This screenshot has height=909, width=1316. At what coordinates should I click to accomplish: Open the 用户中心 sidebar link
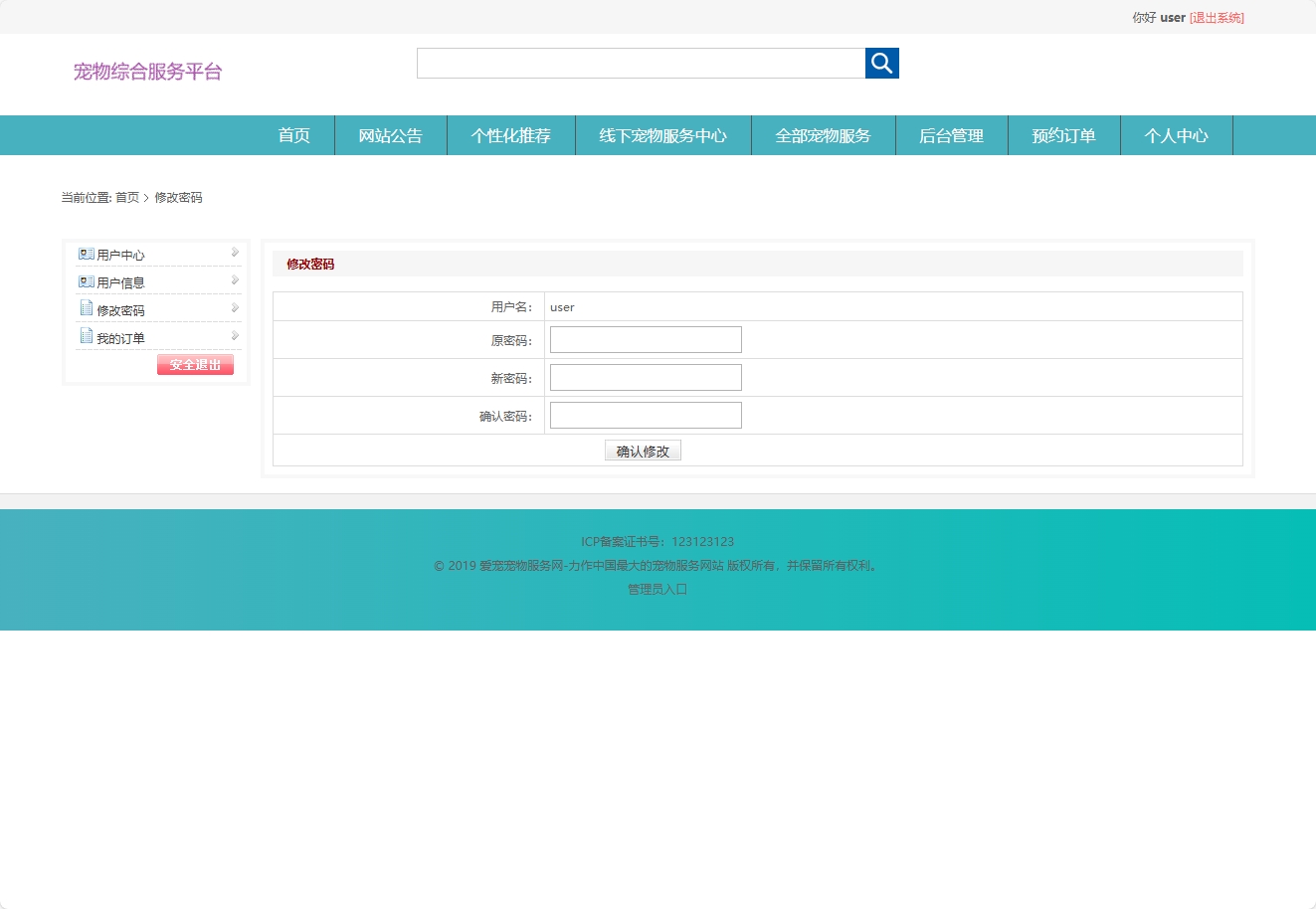tap(120, 256)
